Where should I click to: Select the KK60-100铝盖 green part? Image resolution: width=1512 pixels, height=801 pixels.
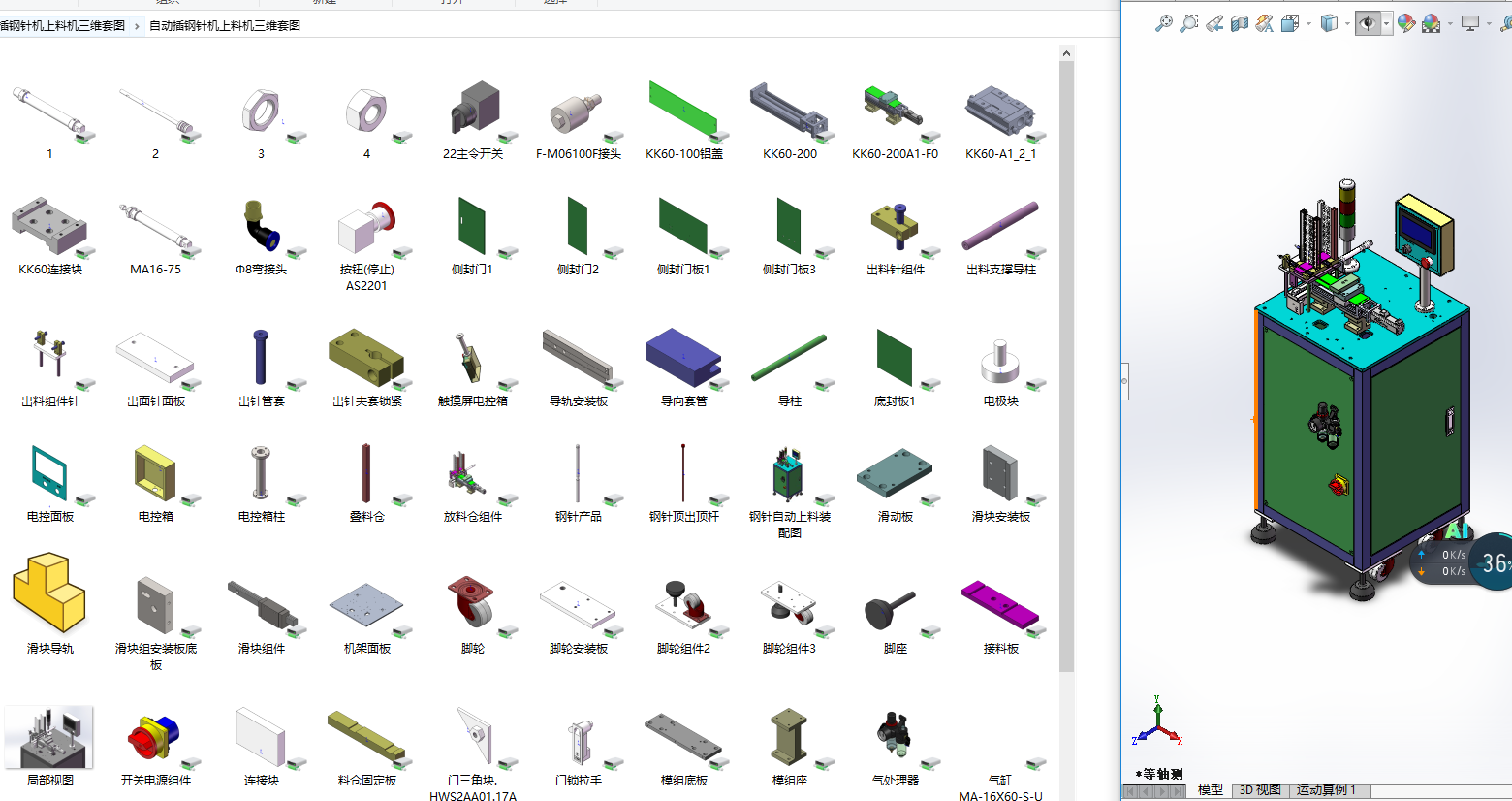click(x=684, y=120)
